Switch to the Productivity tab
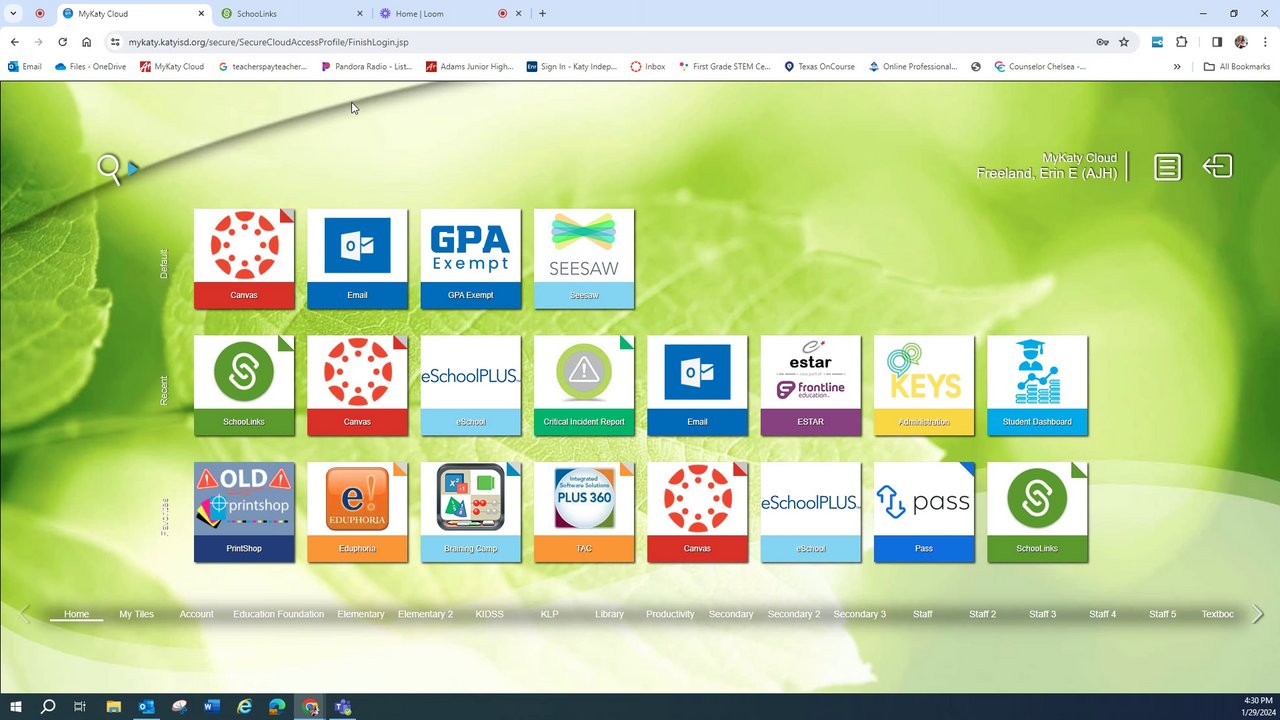This screenshot has height=720, width=1280. coord(670,614)
